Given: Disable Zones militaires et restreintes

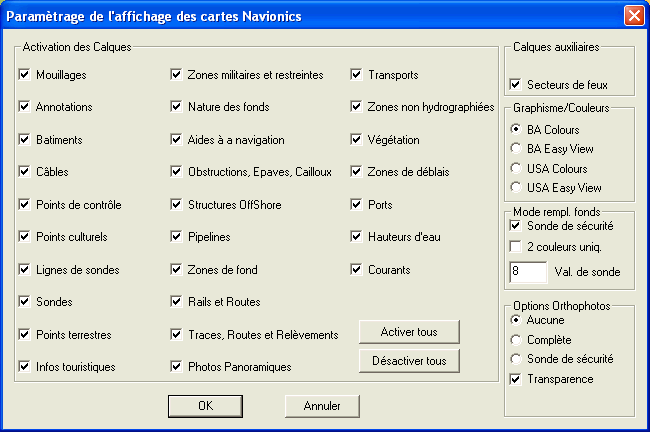Looking at the screenshot, I should click(176, 75).
